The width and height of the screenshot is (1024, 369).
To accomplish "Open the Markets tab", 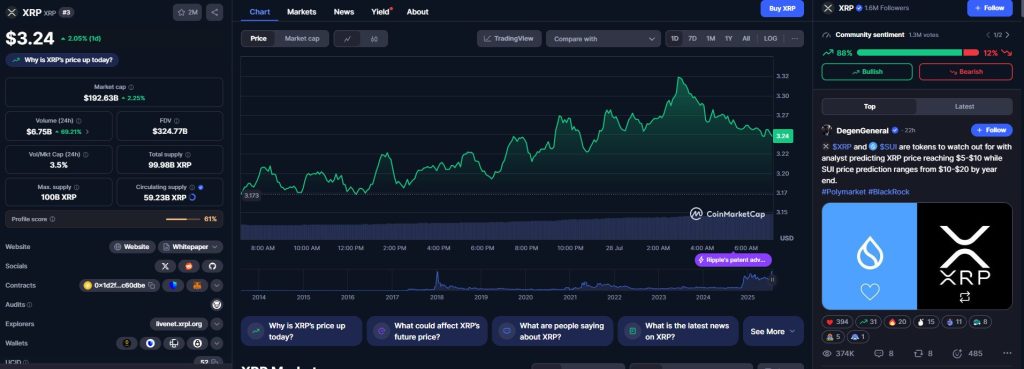I will coord(302,12).
